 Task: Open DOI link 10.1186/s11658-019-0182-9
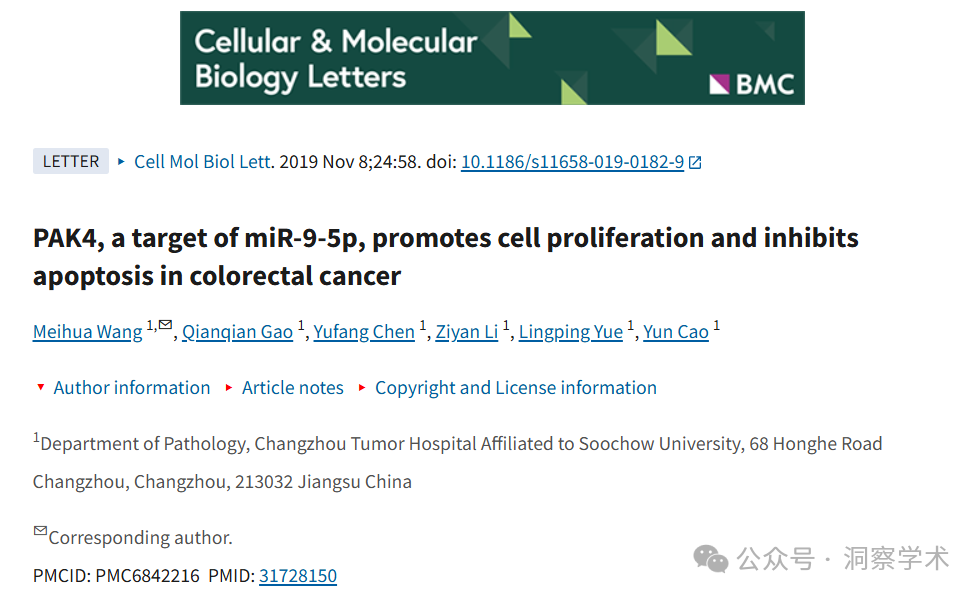[x=572, y=162]
